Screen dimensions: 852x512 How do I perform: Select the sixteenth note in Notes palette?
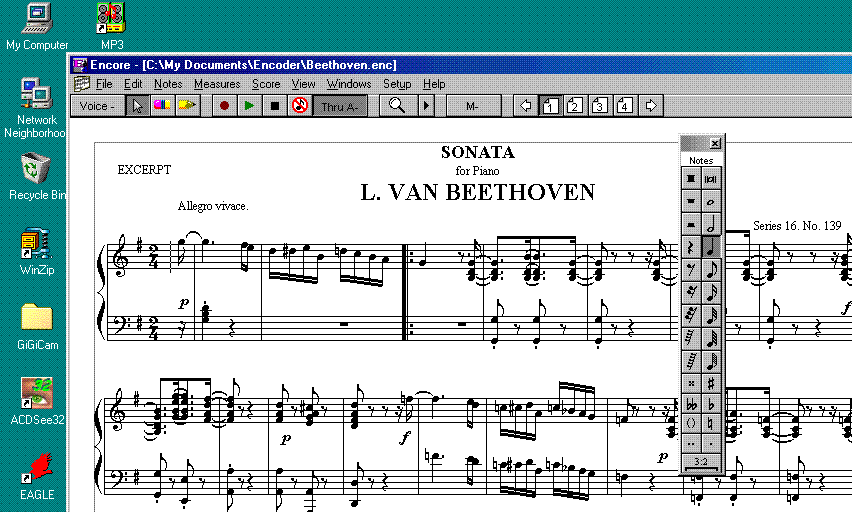(711, 292)
